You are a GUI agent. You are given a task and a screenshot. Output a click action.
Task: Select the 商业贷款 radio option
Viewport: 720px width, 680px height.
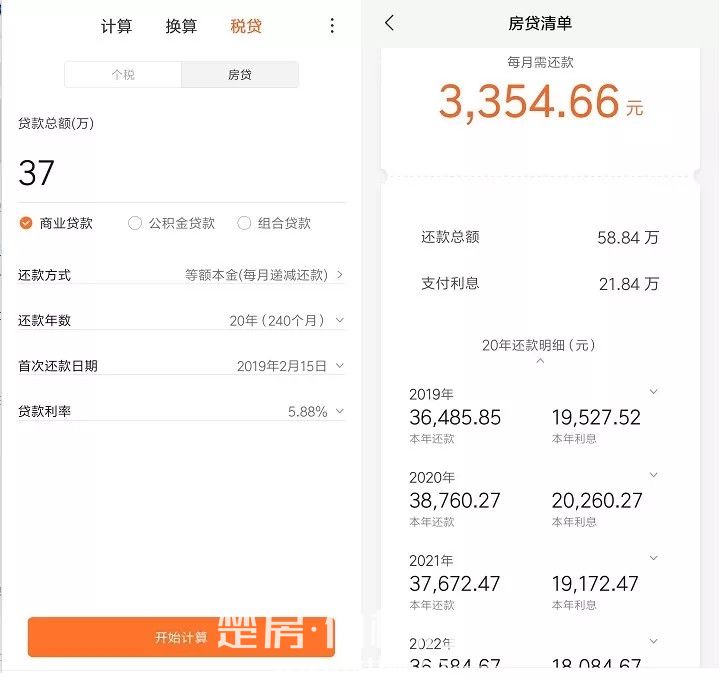(x=27, y=223)
